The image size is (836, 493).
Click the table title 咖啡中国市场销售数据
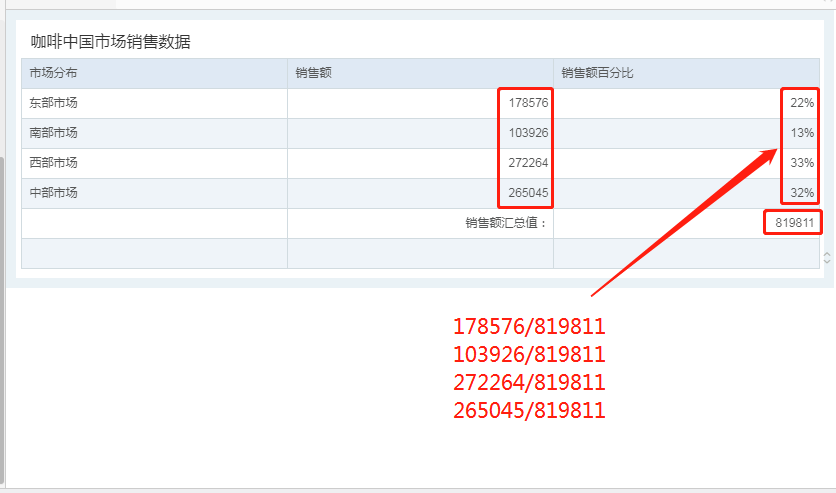(110, 42)
